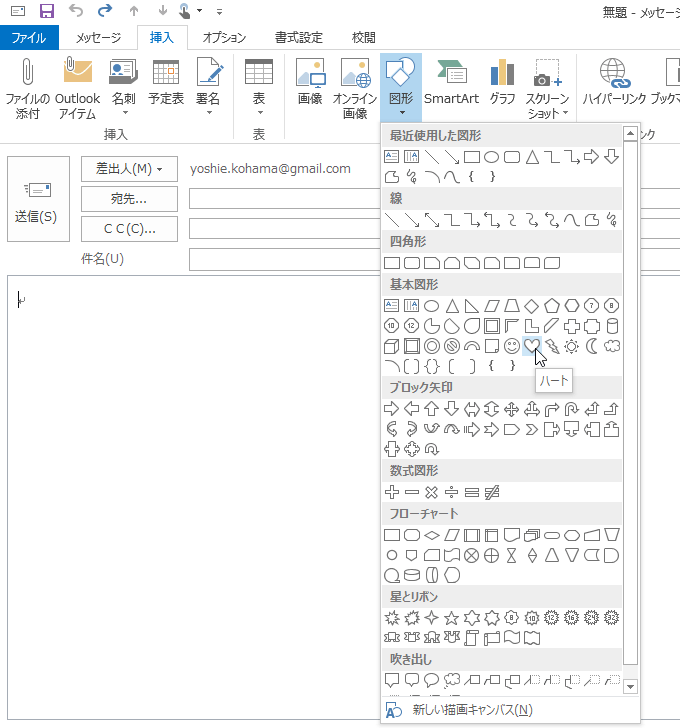The width and height of the screenshot is (680, 728).
Task: Pick the Lightning Bolt shape
Action: pyautogui.click(x=552, y=346)
